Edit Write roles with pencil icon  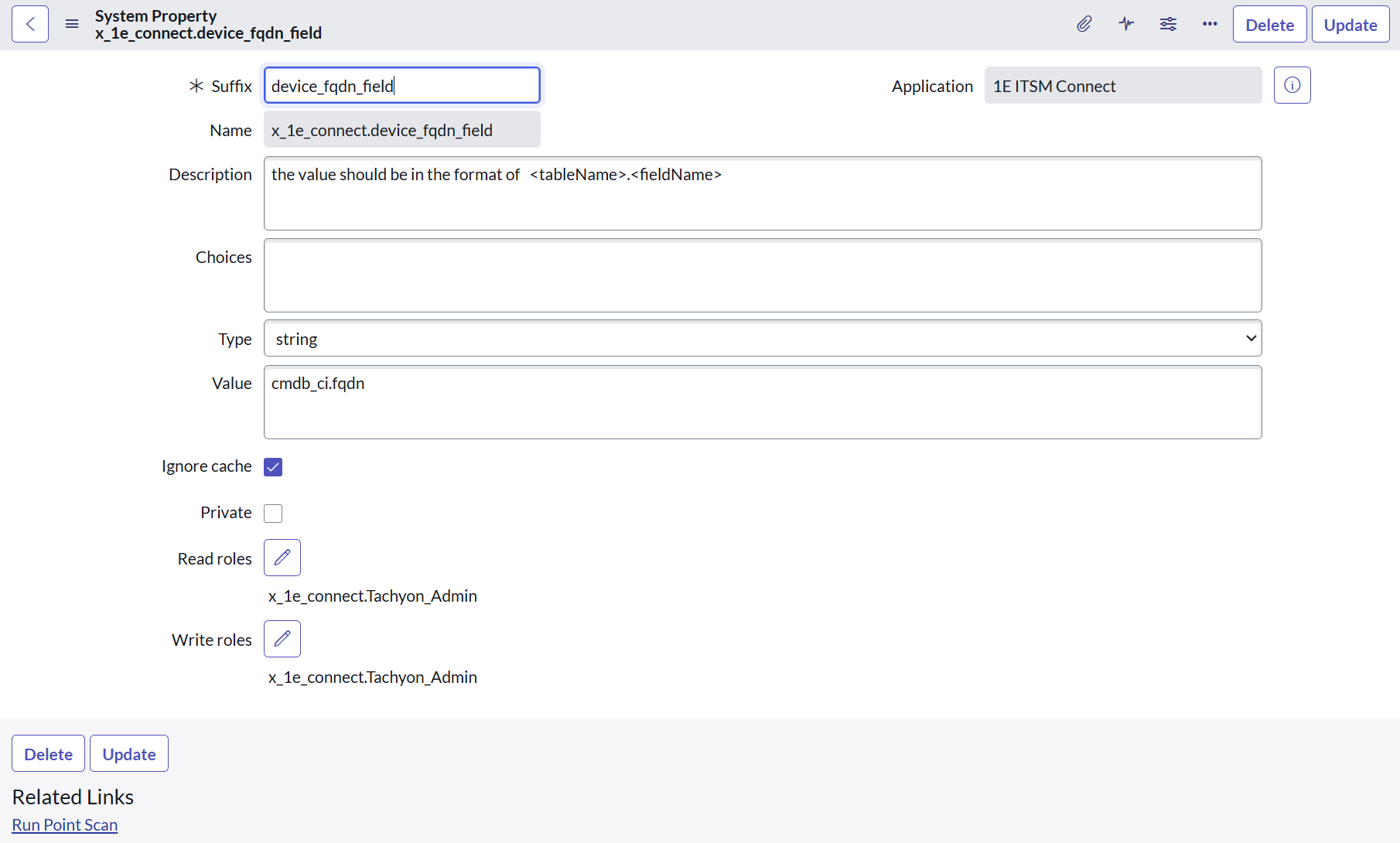click(282, 639)
